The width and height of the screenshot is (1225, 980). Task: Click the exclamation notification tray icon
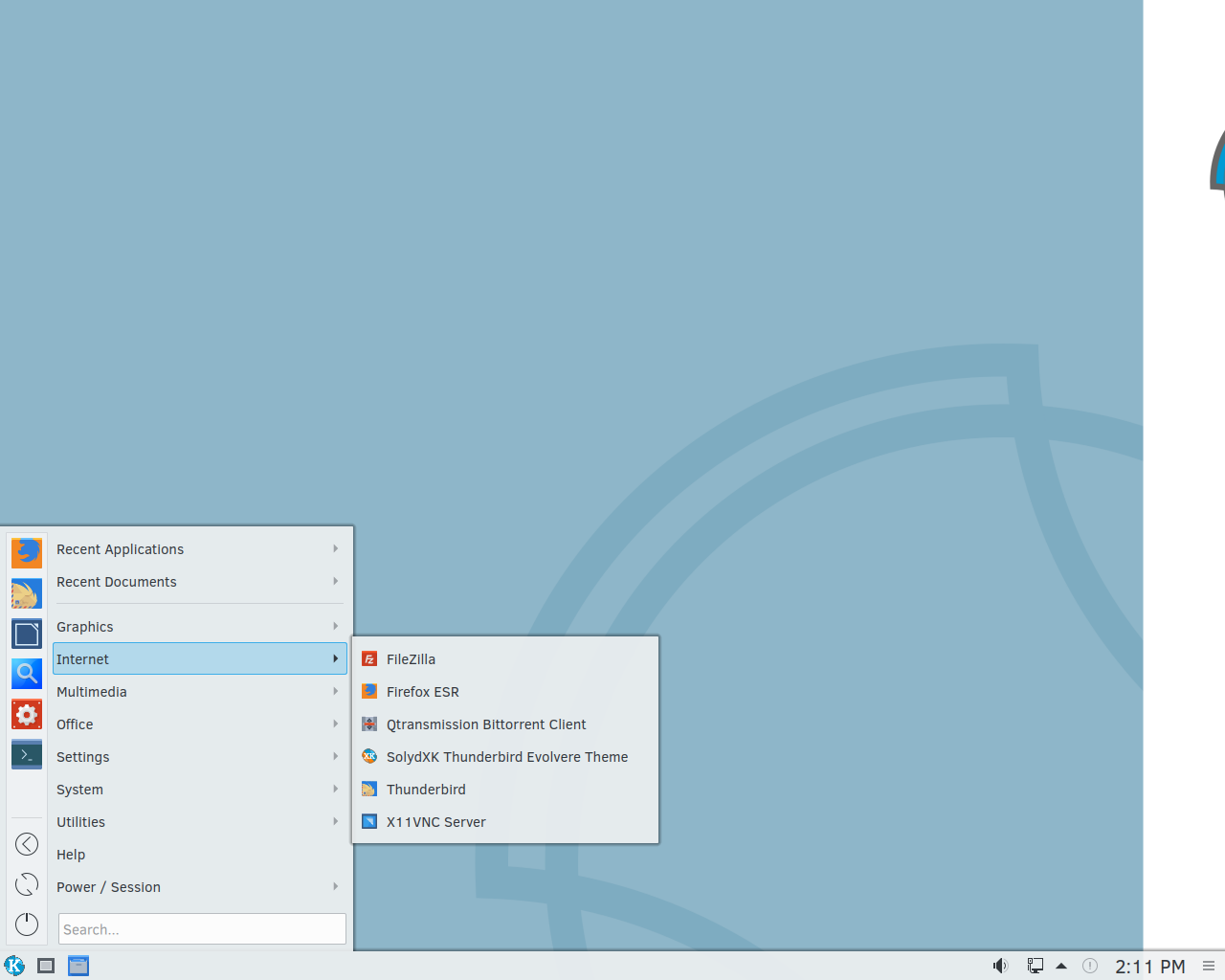[1089, 966]
